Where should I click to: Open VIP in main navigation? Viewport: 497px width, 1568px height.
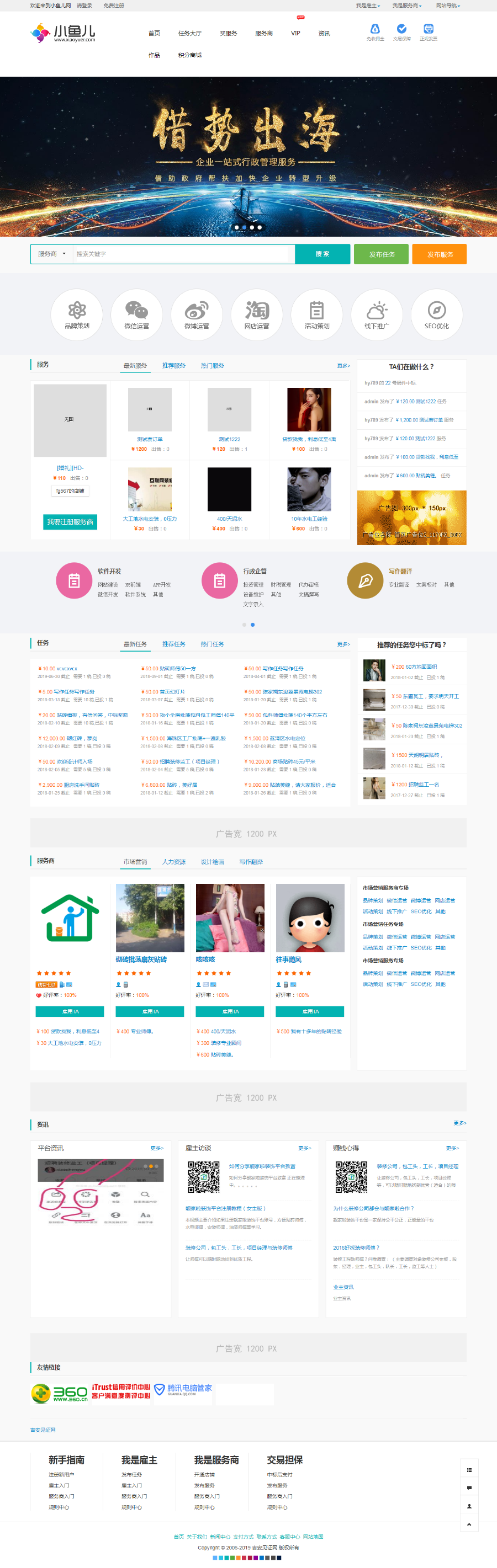295,34
